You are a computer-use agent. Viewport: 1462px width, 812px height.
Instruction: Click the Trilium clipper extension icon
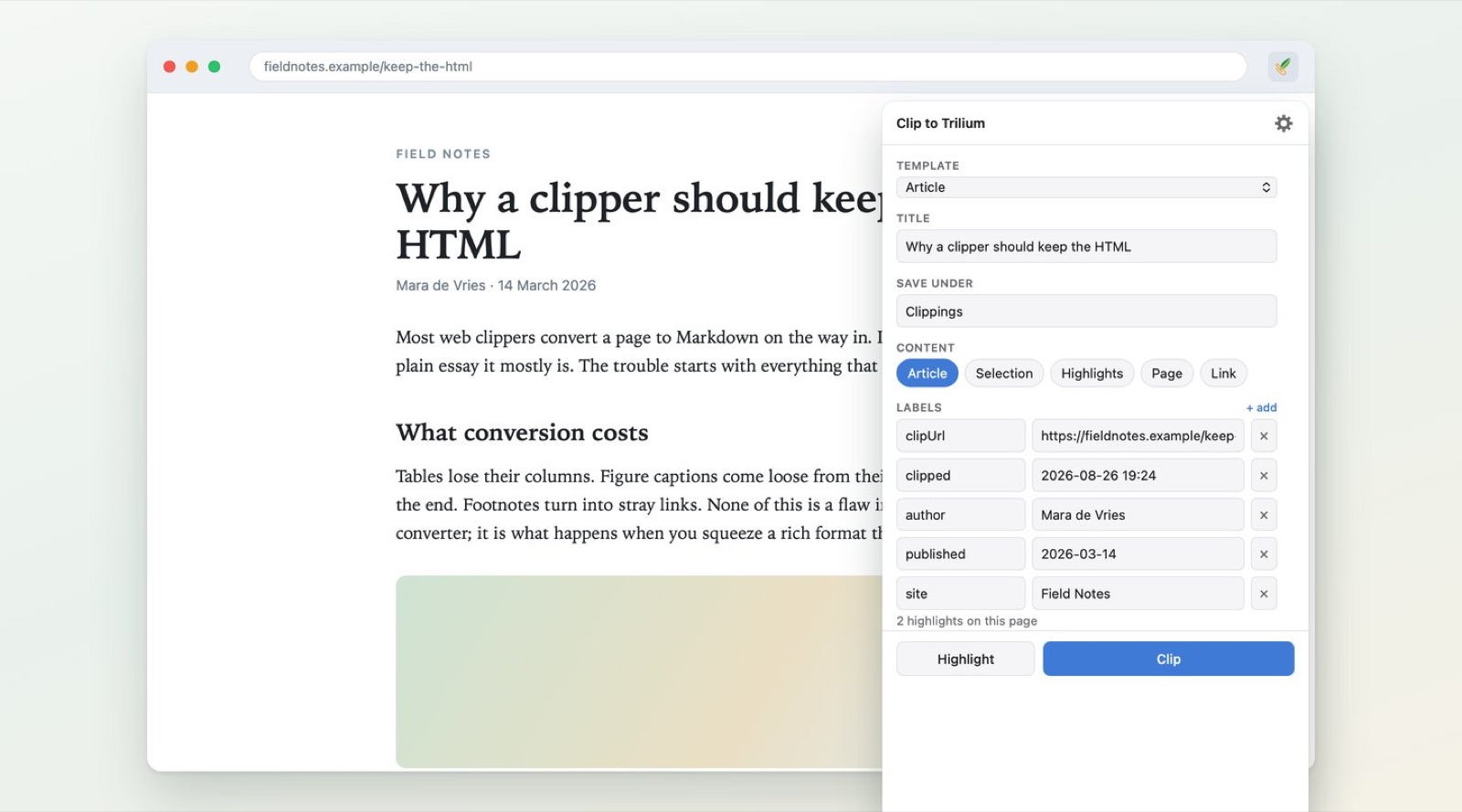[x=1283, y=67]
